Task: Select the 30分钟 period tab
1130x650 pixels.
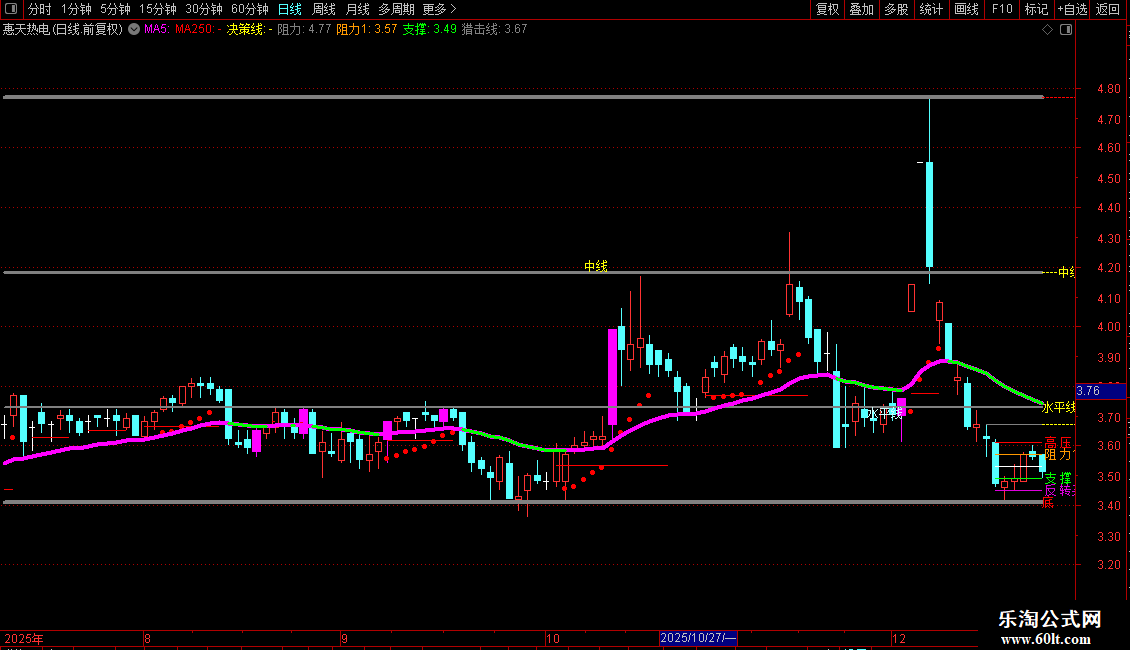Action: pyautogui.click(x=204, y=9)
